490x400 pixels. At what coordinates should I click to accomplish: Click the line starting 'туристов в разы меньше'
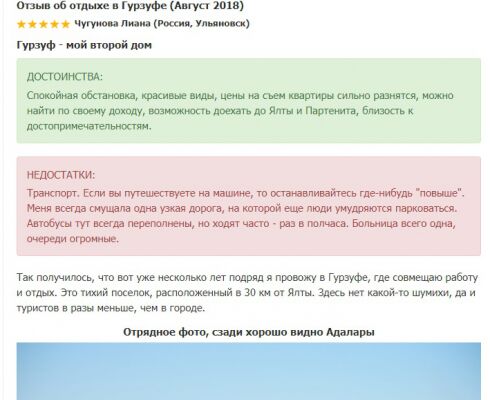click(111, 308)
